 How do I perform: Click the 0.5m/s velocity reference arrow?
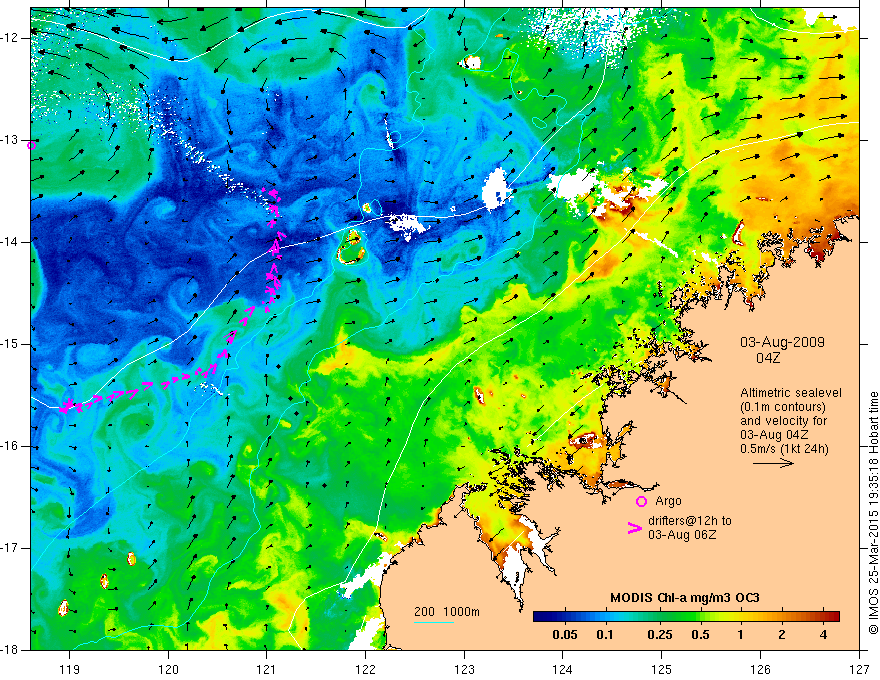[x=773, y=463]
